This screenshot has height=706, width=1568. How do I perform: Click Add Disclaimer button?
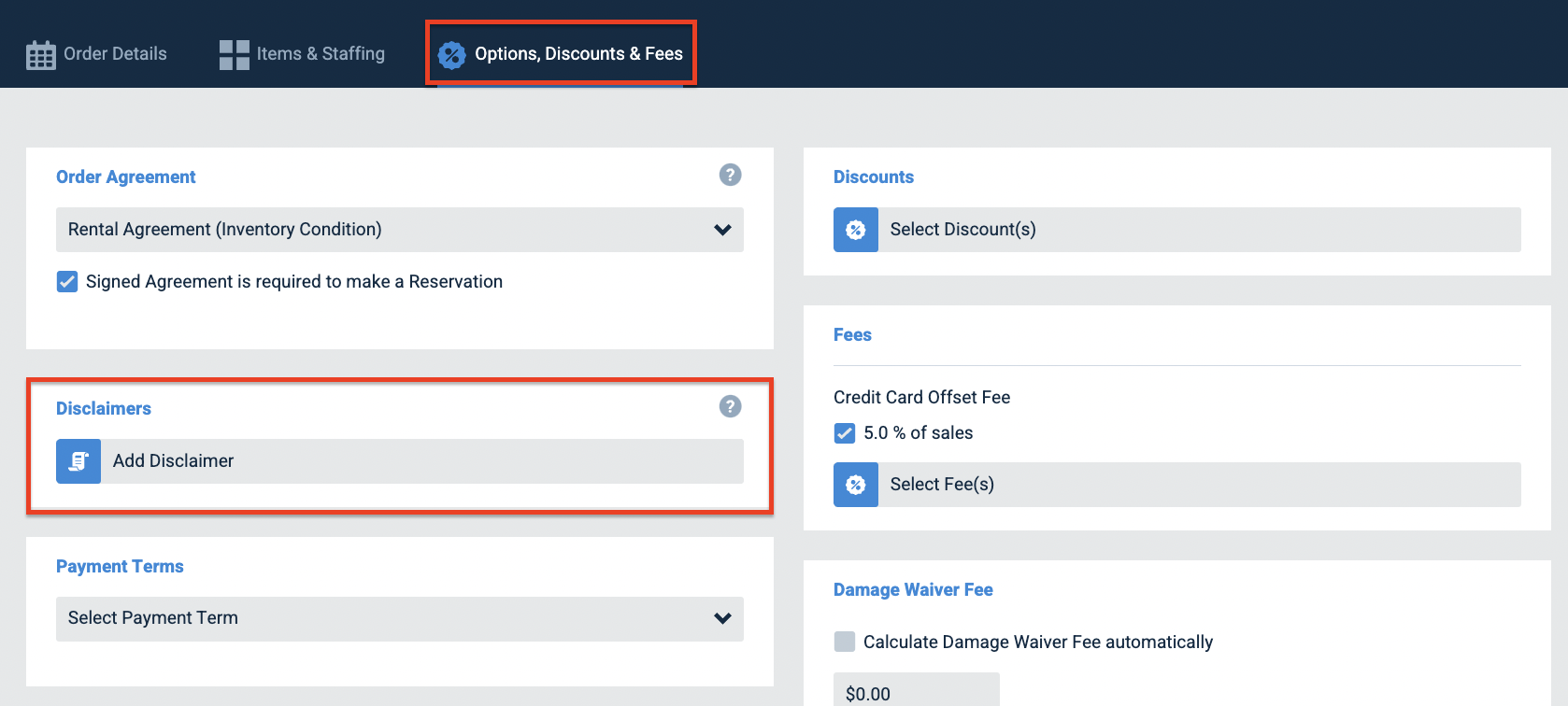pyautogui.click(x=400, y=461)
